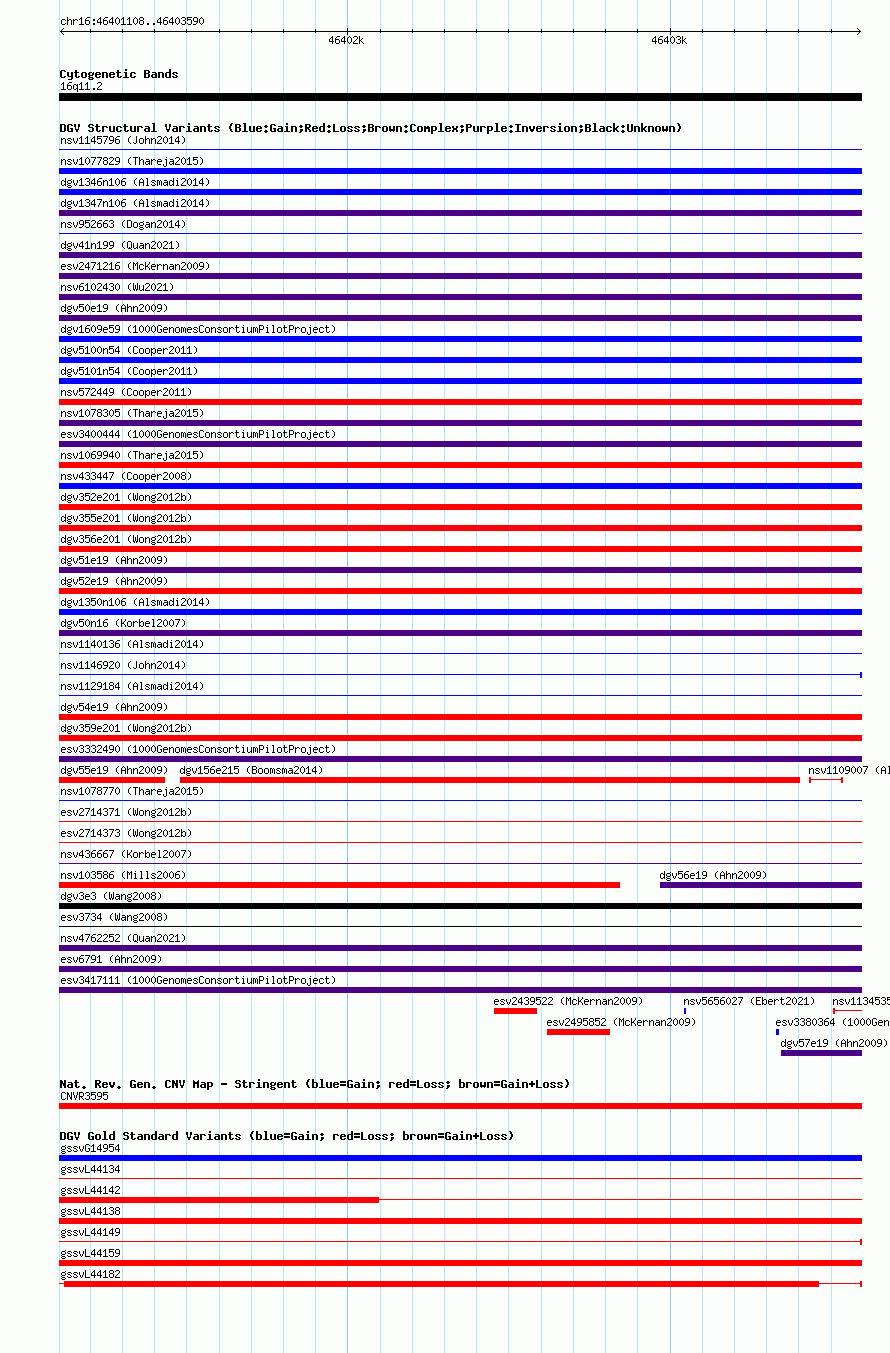Image resolution: width=890 pixels, height=1353 pixels.
Task: Open nsv4762252 (Quan2021) variant
Action: (x=123, y=938)
